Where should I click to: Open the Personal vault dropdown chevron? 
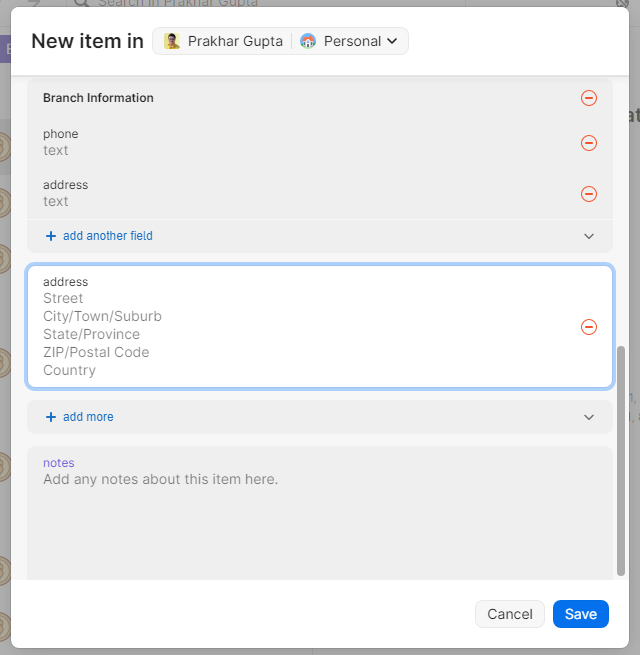[x=392, y=41]
